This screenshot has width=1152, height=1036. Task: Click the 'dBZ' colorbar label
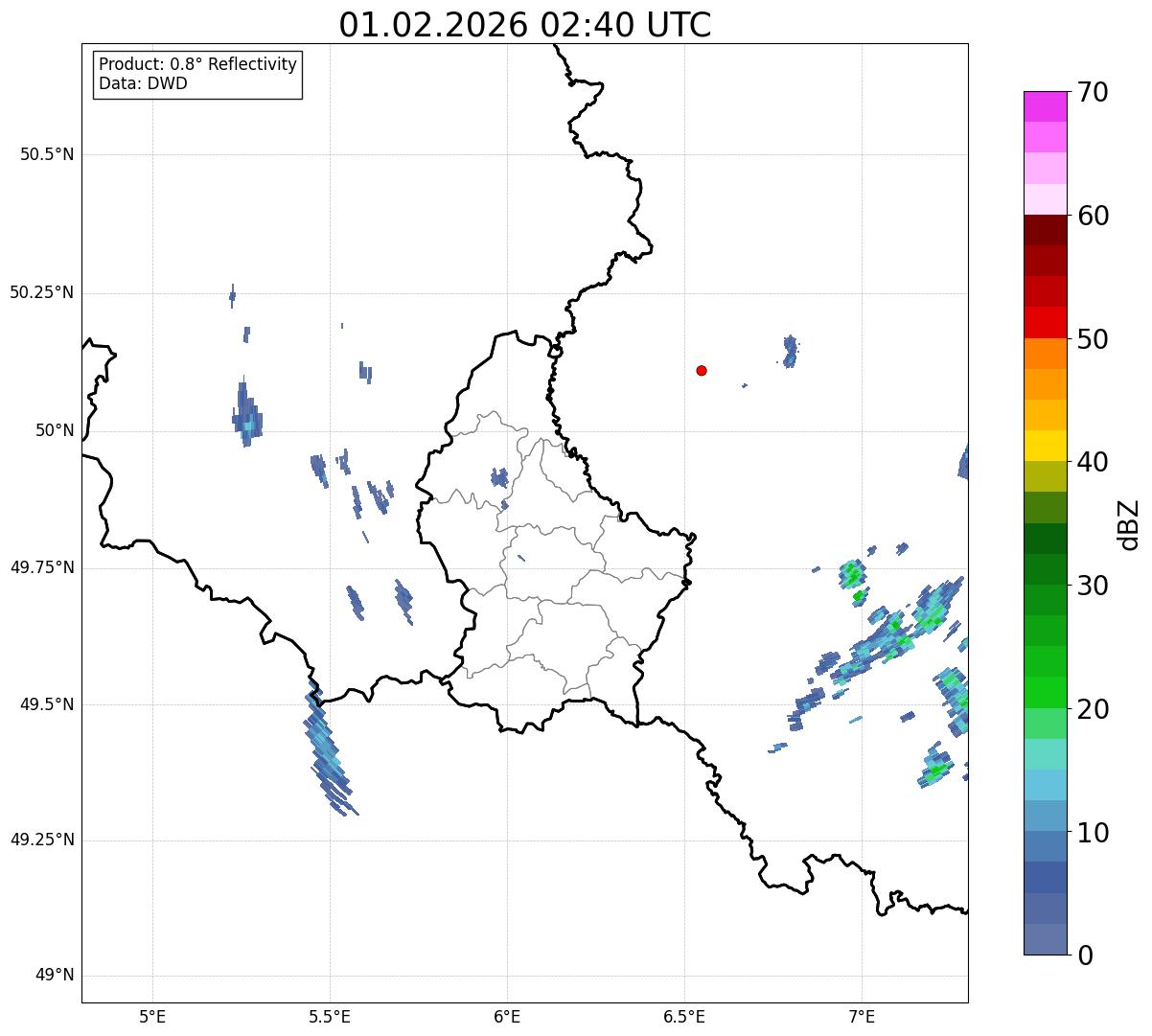point(1130,524)
